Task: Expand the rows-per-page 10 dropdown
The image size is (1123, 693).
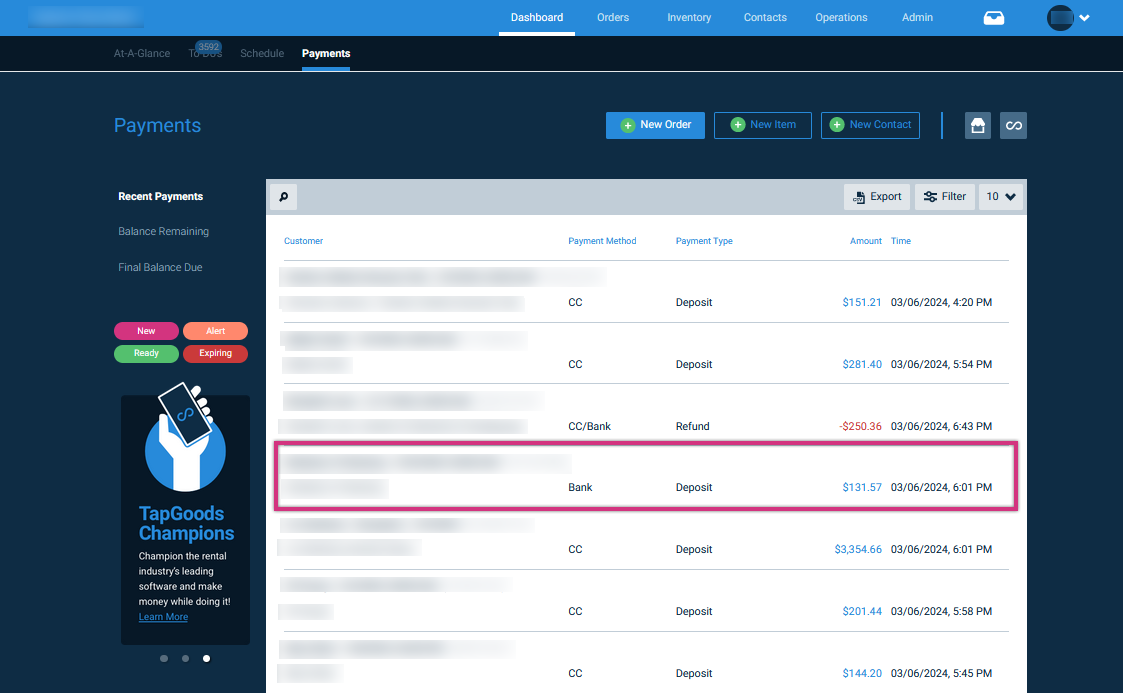Action: [x=1001, y=197]
